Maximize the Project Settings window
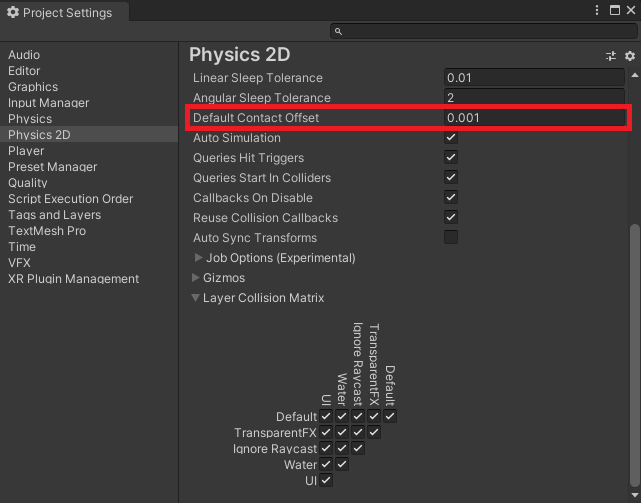This screenshot has width=641, height=503. click(x=613, y=11)
